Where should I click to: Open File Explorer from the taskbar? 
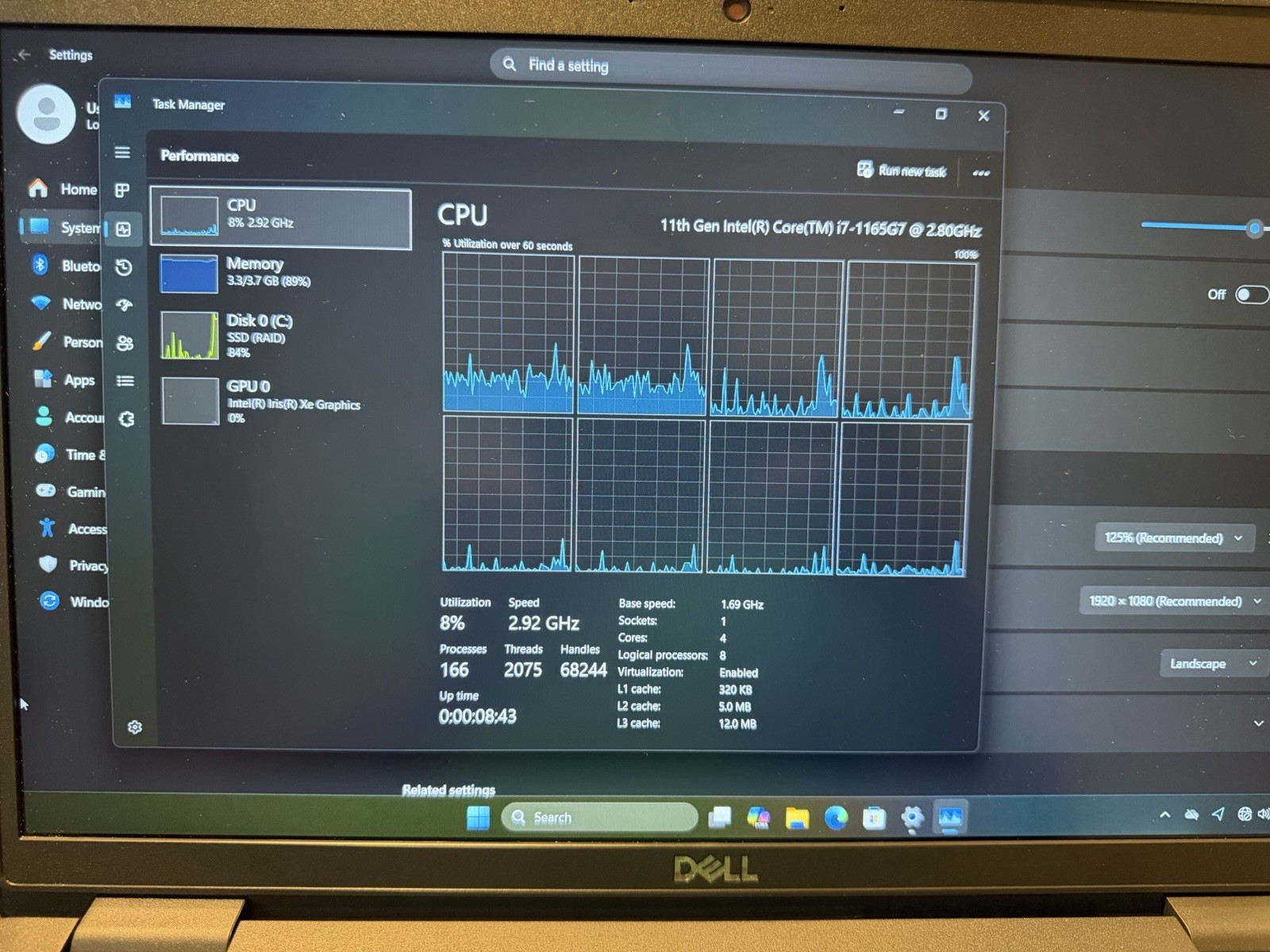point(797,817)
